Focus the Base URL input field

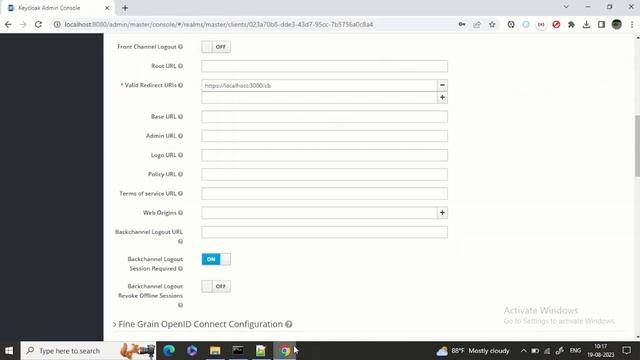tap(324, 117)
